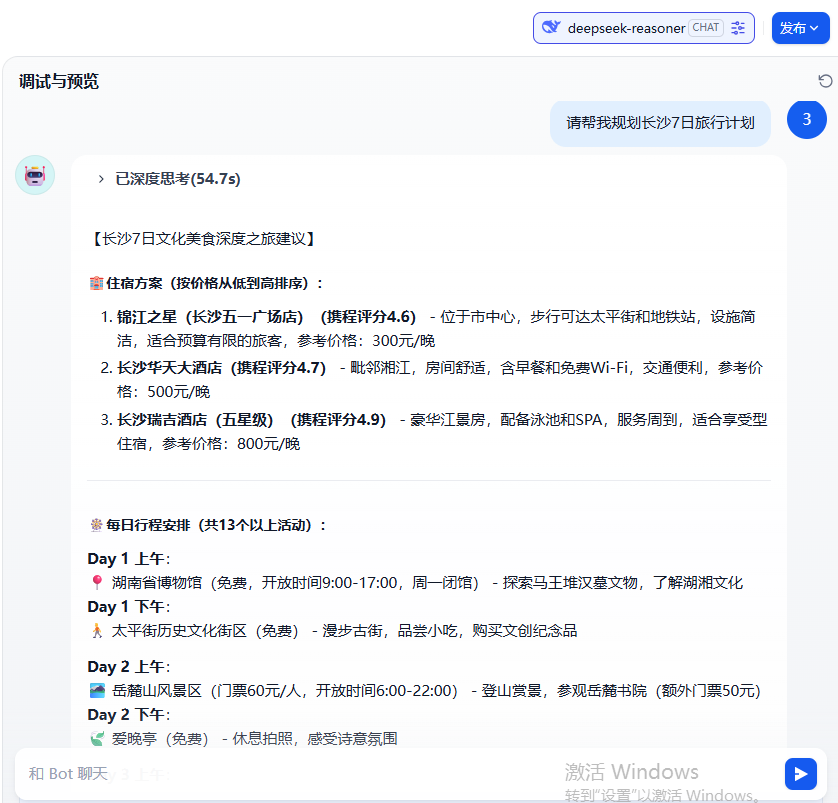Click the conversation reset refresh icon

824,80
